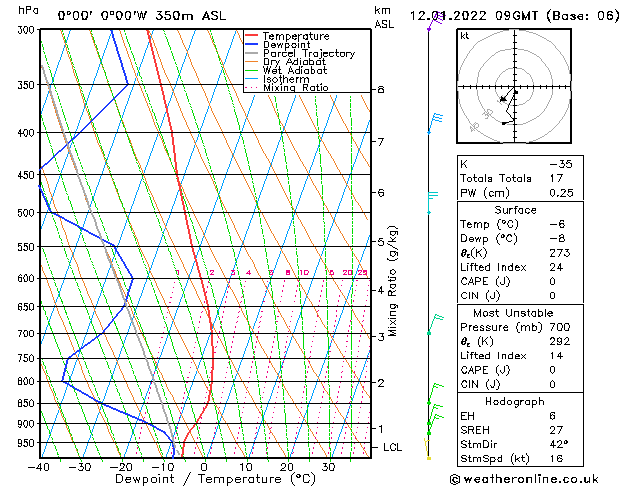The width and height of the screenshot is (629, 486).
Task: Click the 'Dewpoint' legend label
Action: (287, 45)
